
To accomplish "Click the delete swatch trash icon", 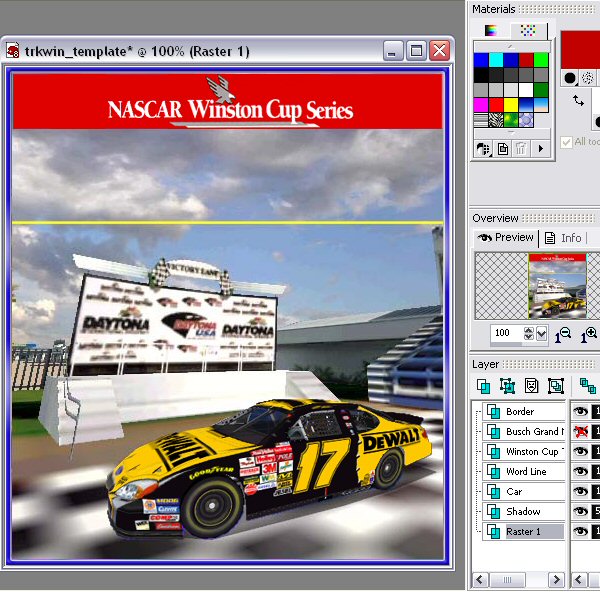I will (520, 148).
